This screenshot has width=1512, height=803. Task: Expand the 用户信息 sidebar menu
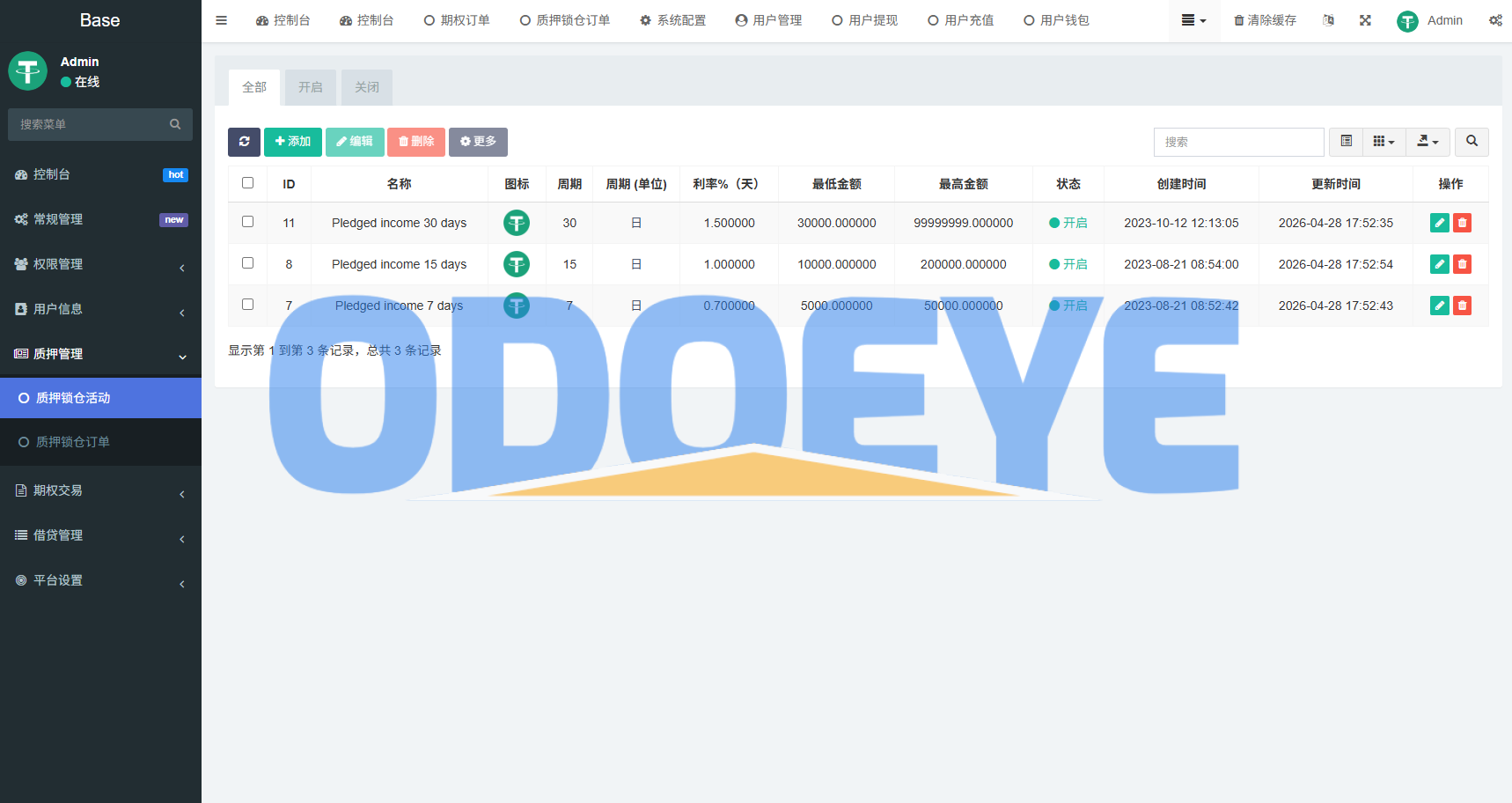click(100, 309)
